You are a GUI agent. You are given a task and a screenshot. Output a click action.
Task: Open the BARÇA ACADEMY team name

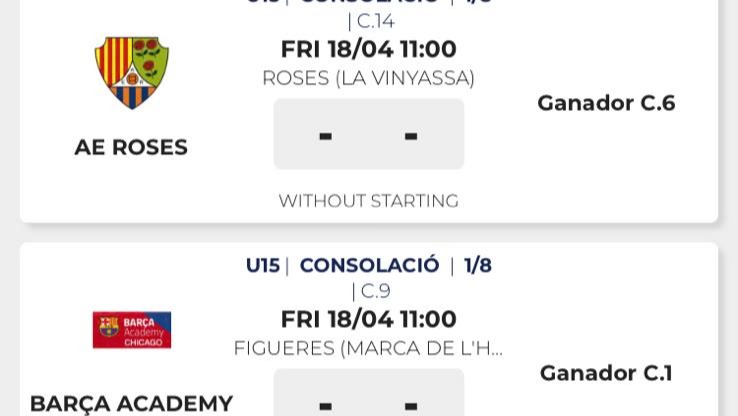(131, 404)
